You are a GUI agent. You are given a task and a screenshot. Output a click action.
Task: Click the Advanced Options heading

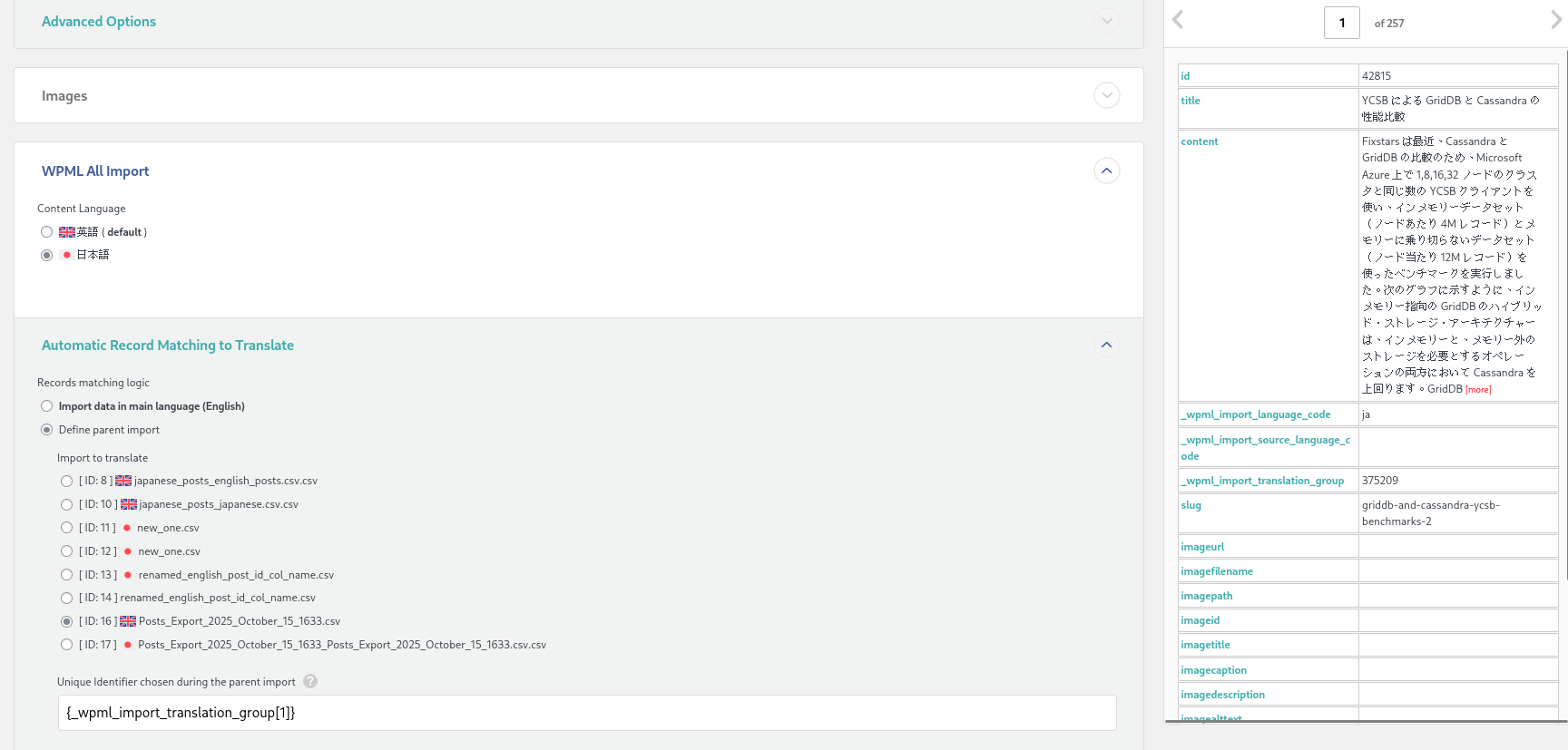(x=99, y=22)
